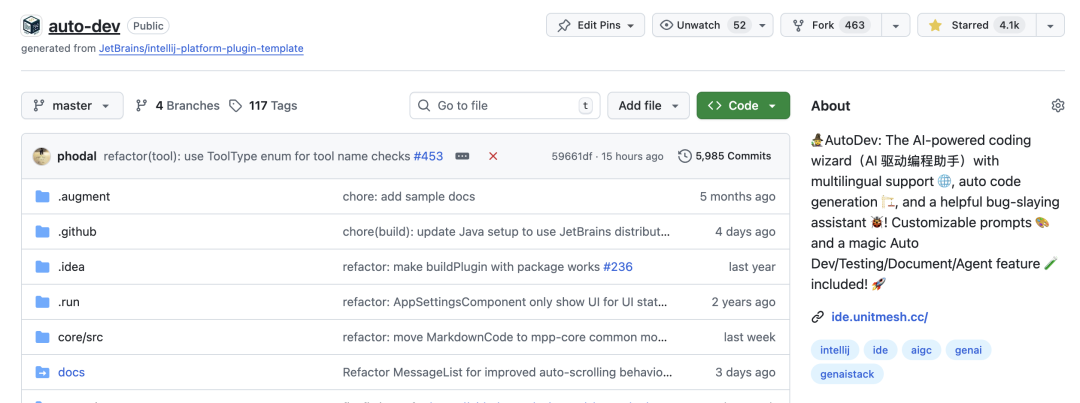Viewport: 1080px width, 403px height.
Task: Open the 117 Tags page
Action: coord(263,106)
